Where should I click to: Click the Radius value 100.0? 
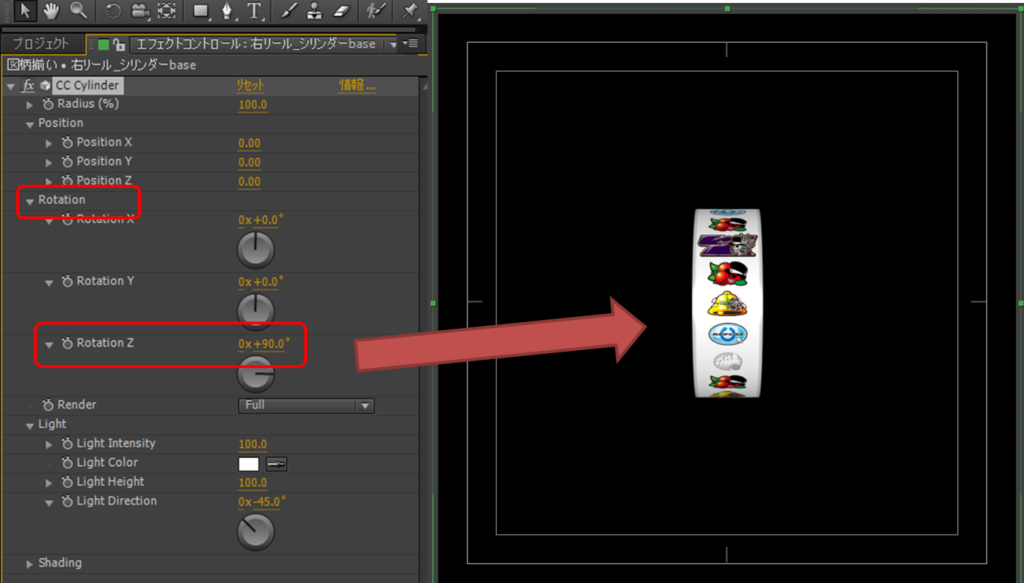(252, 104)
